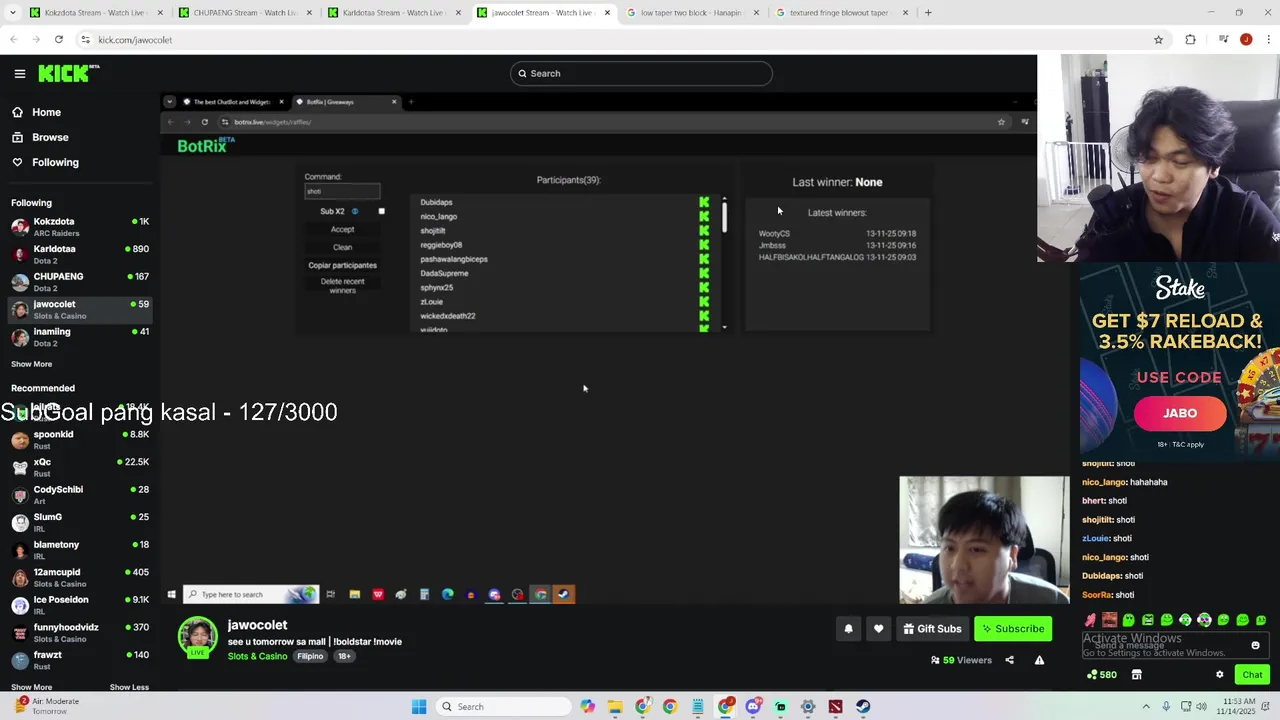The width and height of the screenshot is (1280, 720).
Task: Share the stream via share icon
Action: [x=1009, y=660]
